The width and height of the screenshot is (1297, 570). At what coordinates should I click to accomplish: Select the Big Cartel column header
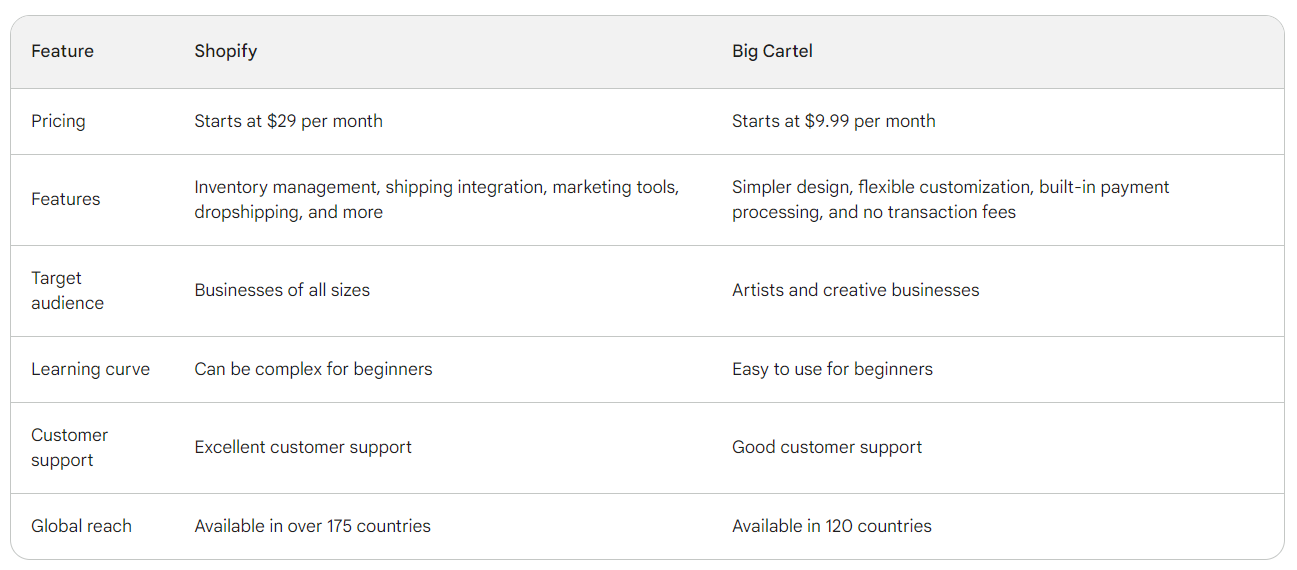772,51
